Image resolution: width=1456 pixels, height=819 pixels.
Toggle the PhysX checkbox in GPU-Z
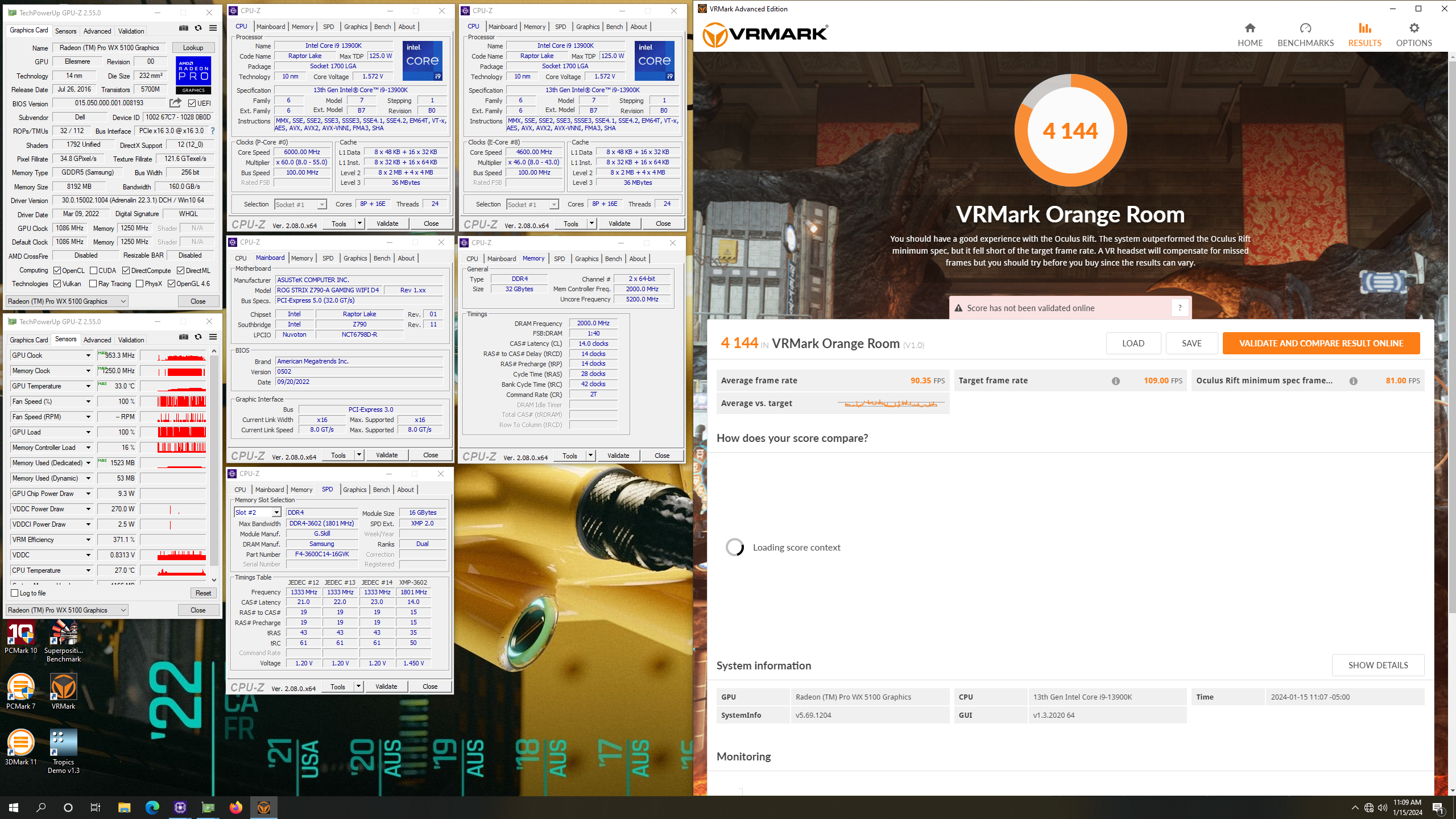[140, 284]
